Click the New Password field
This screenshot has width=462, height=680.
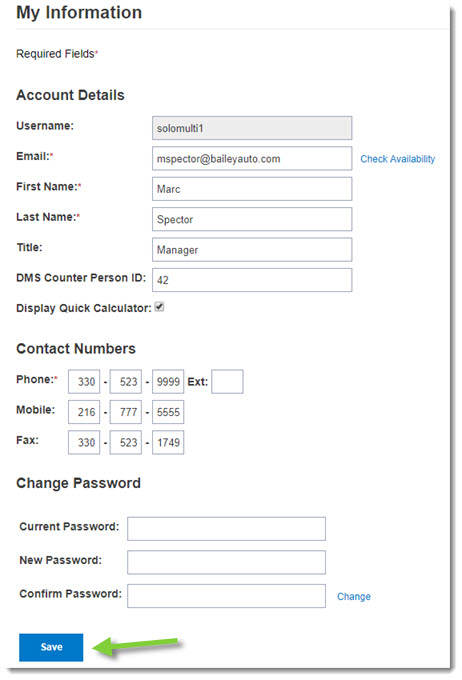coord(226,562)
